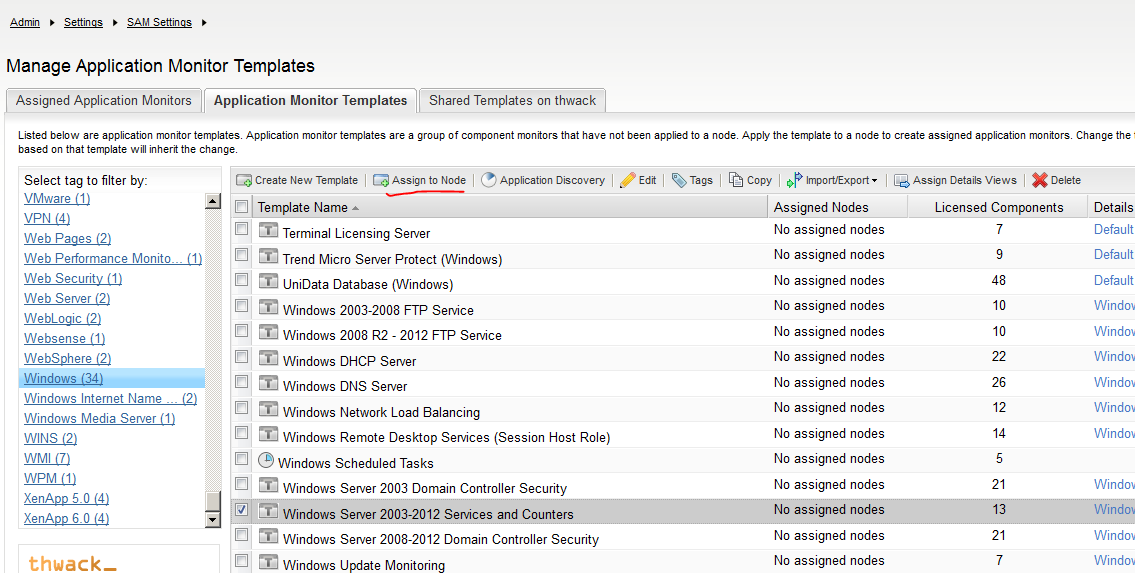The width and height of the screenshot is (1135, 573).
Task: Filter by the Web Server (2) tag
Action: point(67,298)
